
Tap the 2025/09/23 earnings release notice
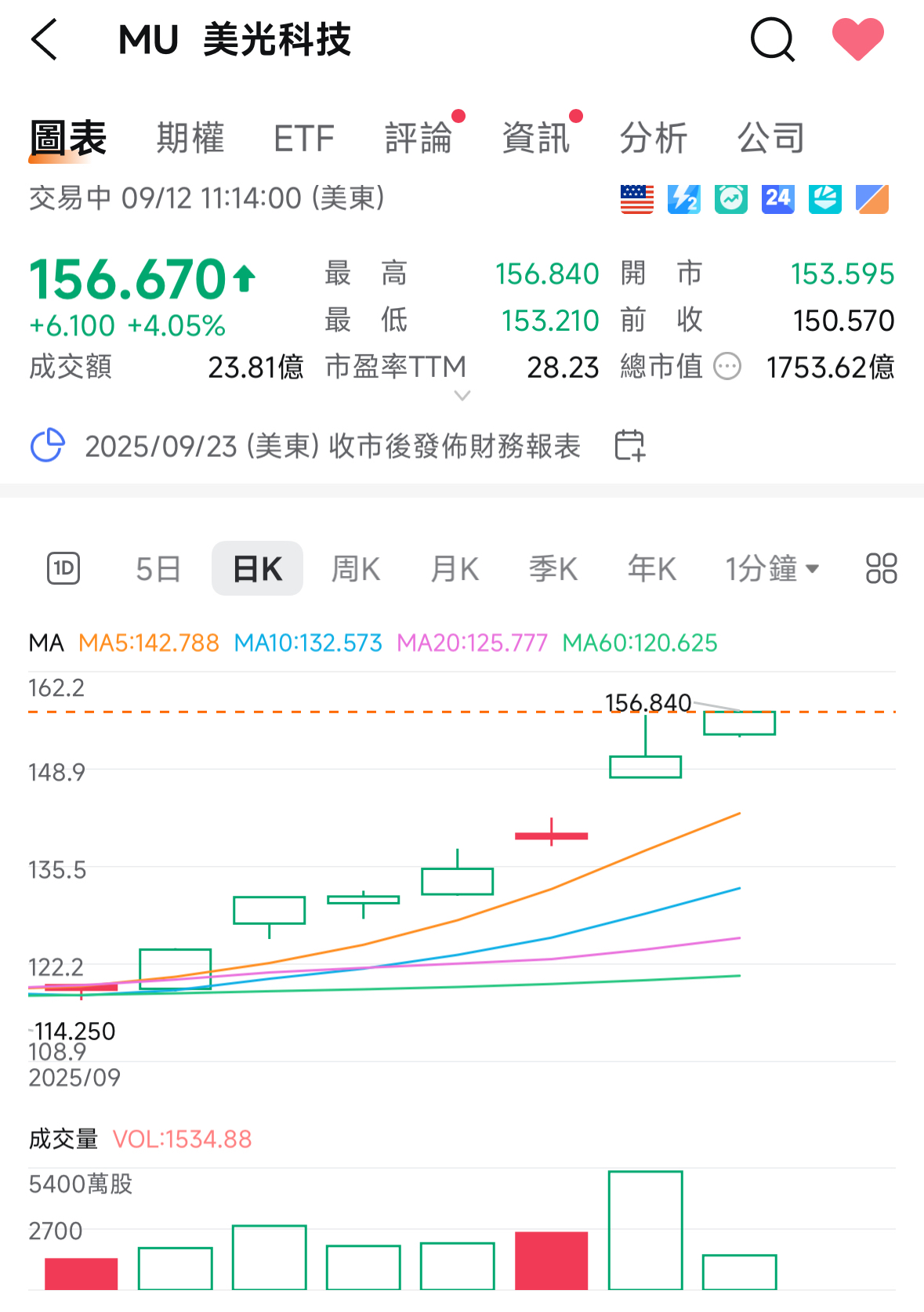coord(333,446)
